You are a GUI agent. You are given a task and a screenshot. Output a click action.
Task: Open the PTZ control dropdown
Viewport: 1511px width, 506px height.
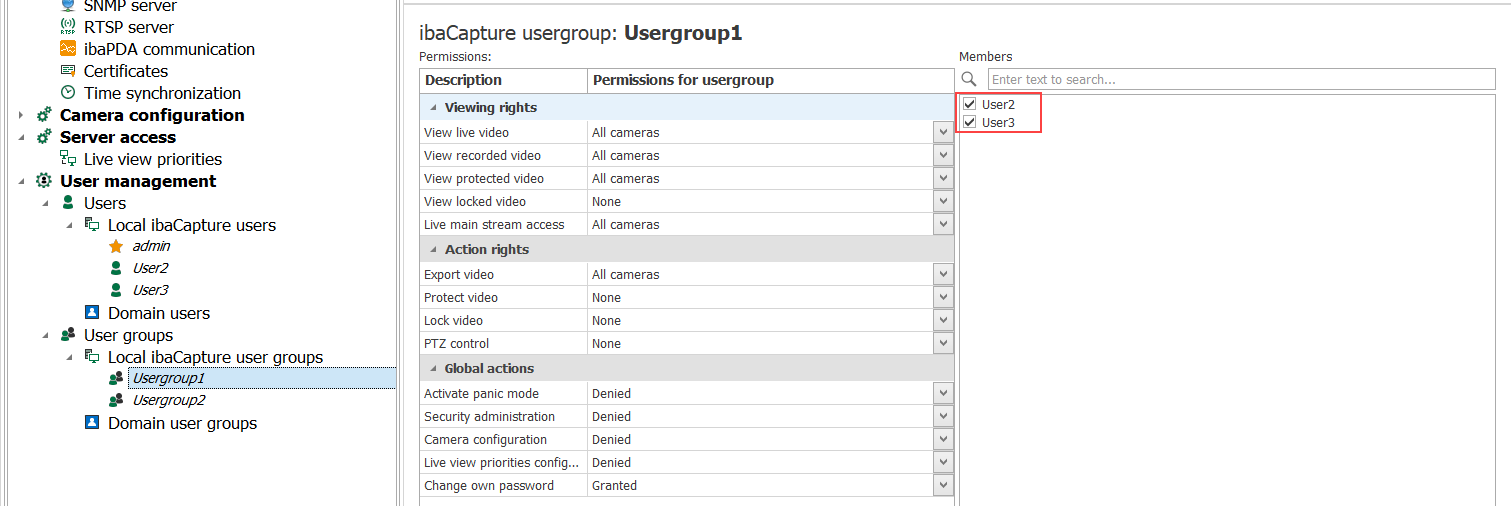943,343
